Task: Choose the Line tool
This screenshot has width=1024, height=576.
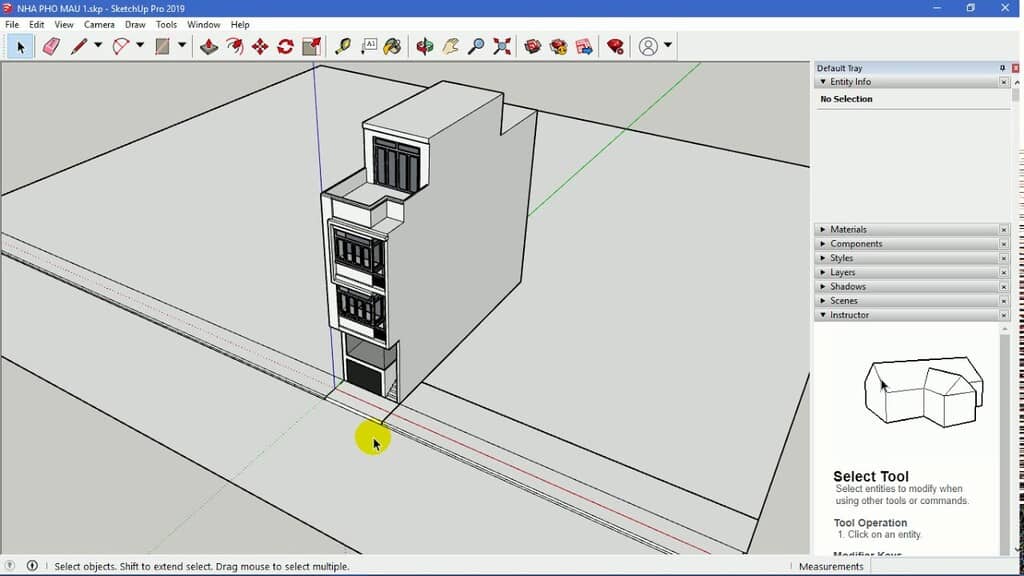Action: pos(79,45)
